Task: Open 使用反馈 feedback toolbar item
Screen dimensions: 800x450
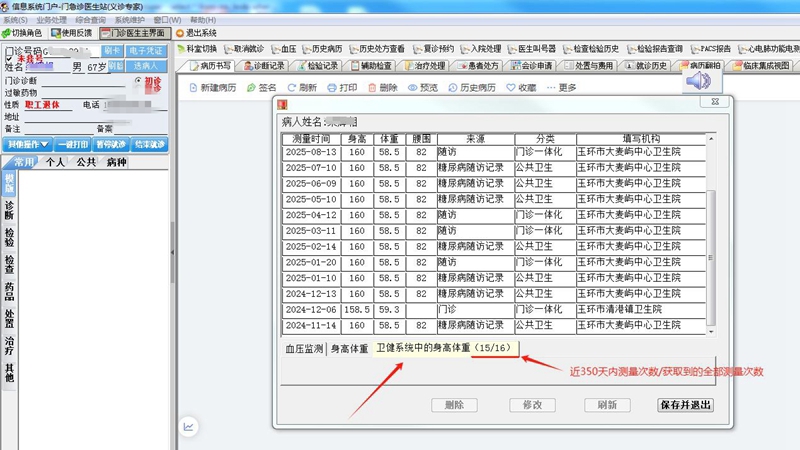Action: 71,33
